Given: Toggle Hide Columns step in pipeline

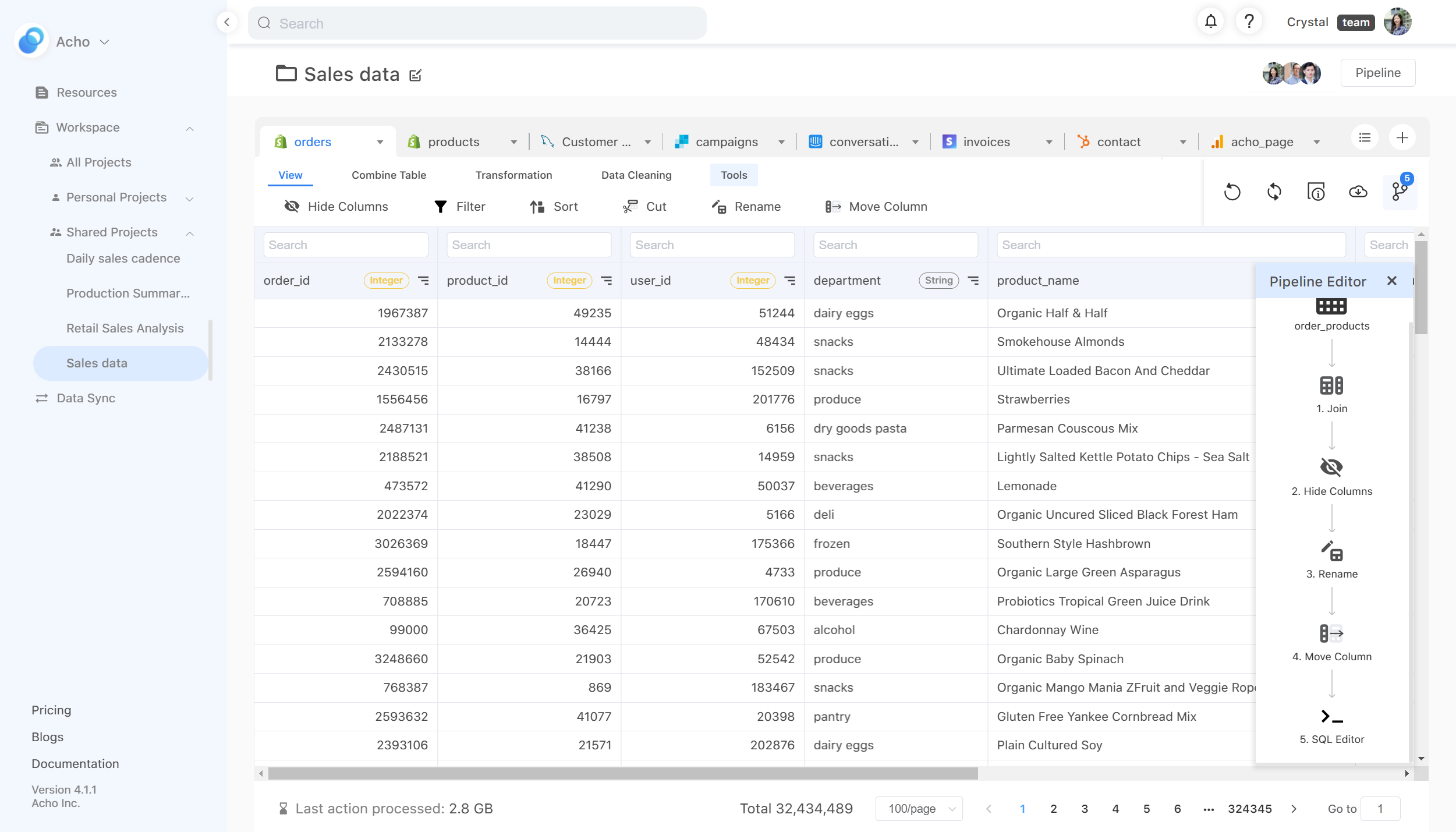Looking at the screenshot, I should (x=1332, y=468).
